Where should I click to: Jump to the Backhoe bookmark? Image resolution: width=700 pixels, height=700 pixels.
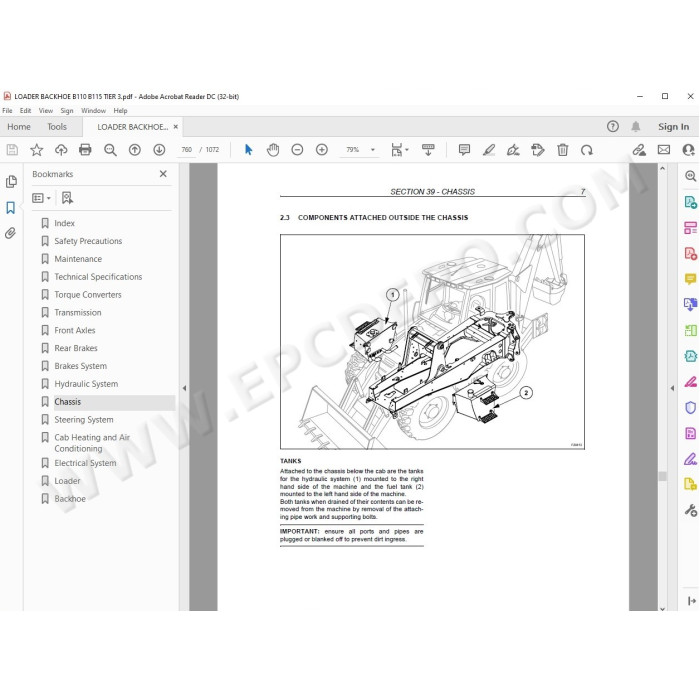70,499
